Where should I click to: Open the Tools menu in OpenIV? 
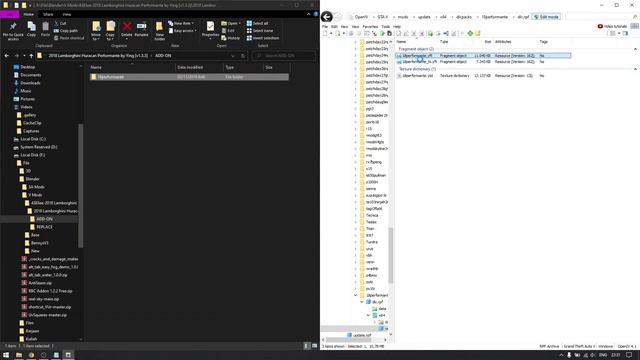point(385,27)
